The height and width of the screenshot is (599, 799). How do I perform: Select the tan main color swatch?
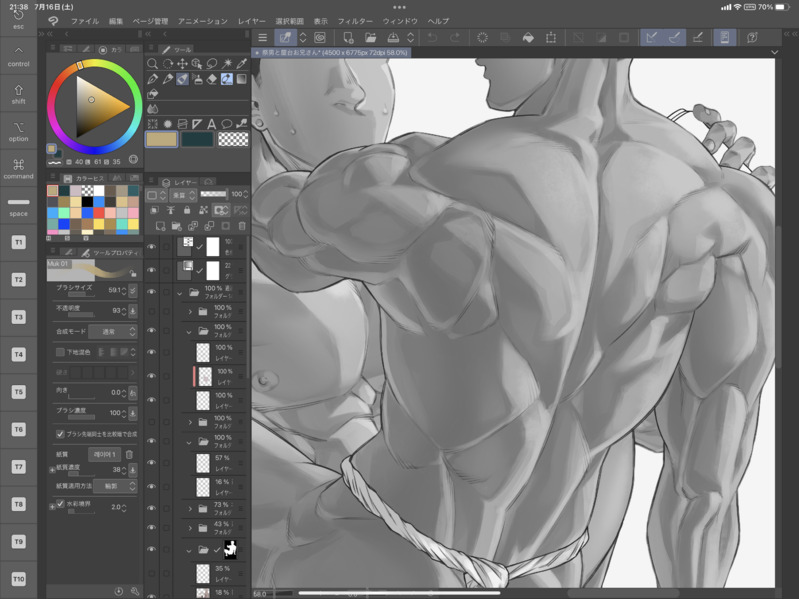click(x=162, y=139)
